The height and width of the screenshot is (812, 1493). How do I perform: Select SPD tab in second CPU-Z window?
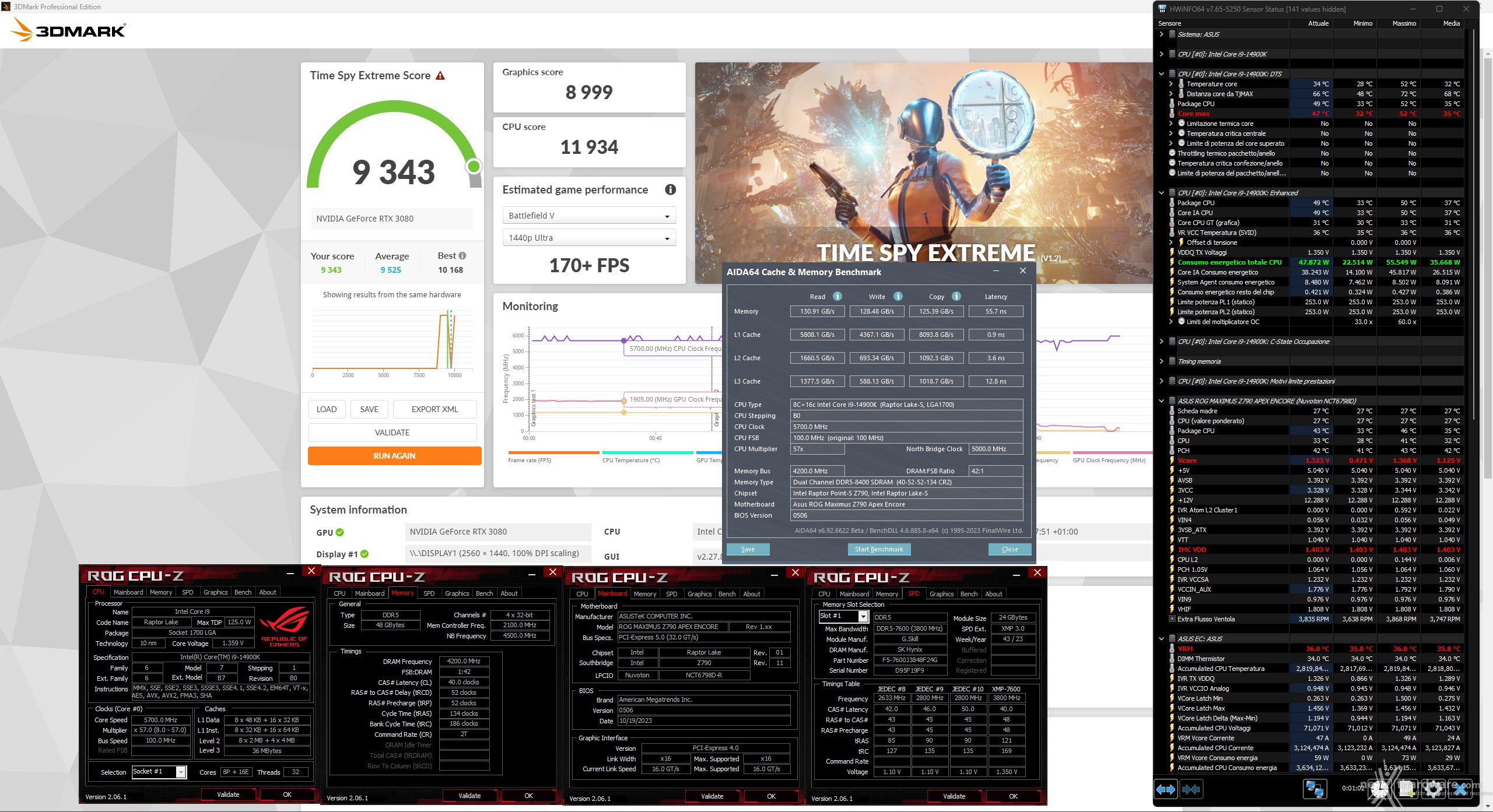[x=429, y=593]
